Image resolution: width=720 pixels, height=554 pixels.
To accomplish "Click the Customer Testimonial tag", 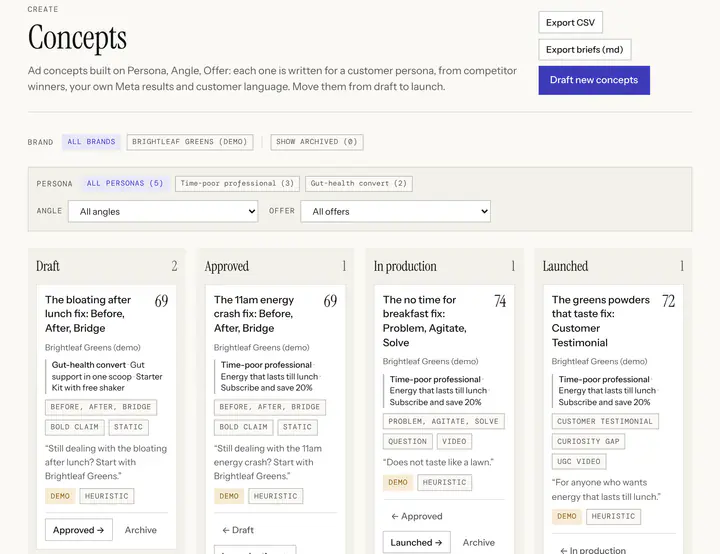I will (x=605, y=421).
